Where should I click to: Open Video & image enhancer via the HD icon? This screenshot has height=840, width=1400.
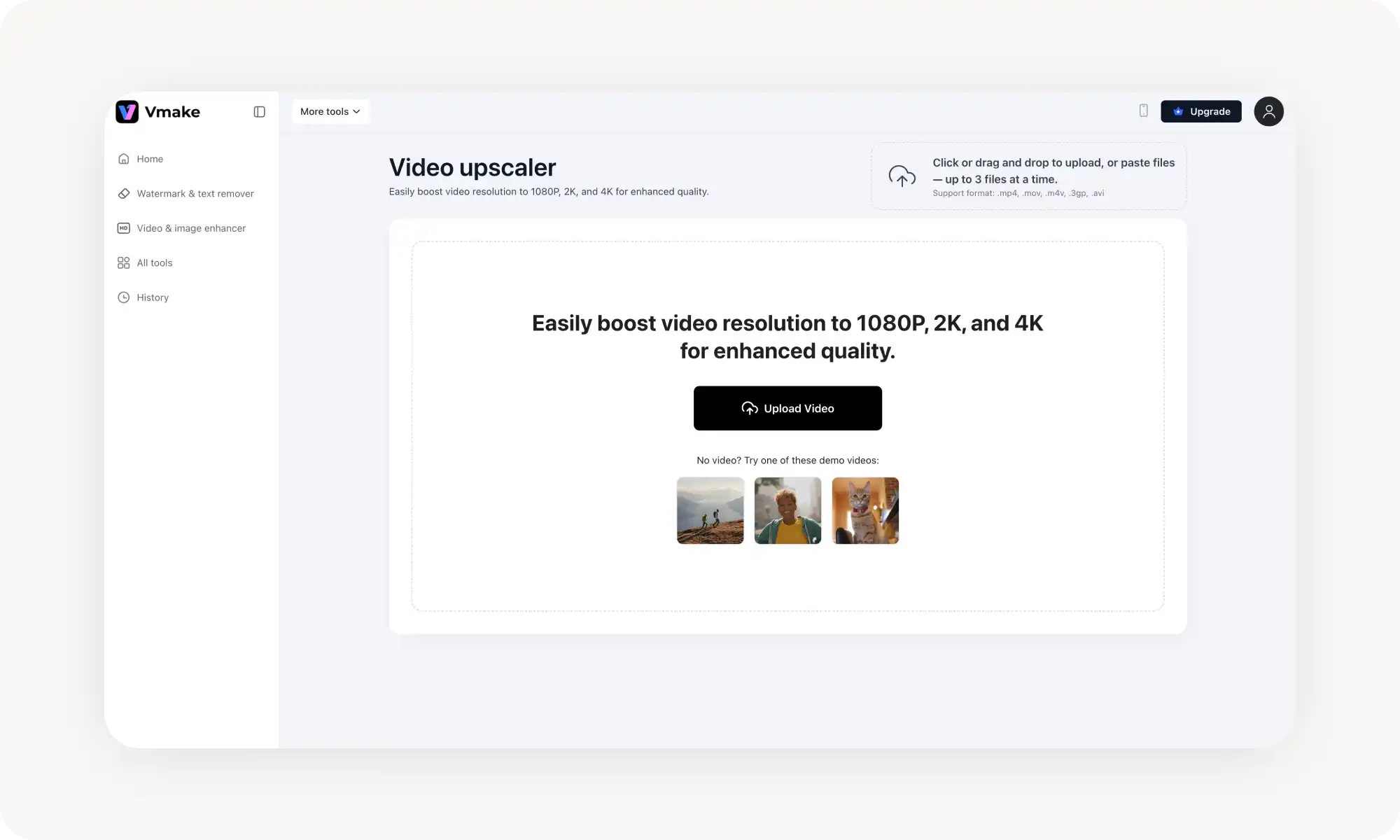pyautogui.click(x=124, y=228)
